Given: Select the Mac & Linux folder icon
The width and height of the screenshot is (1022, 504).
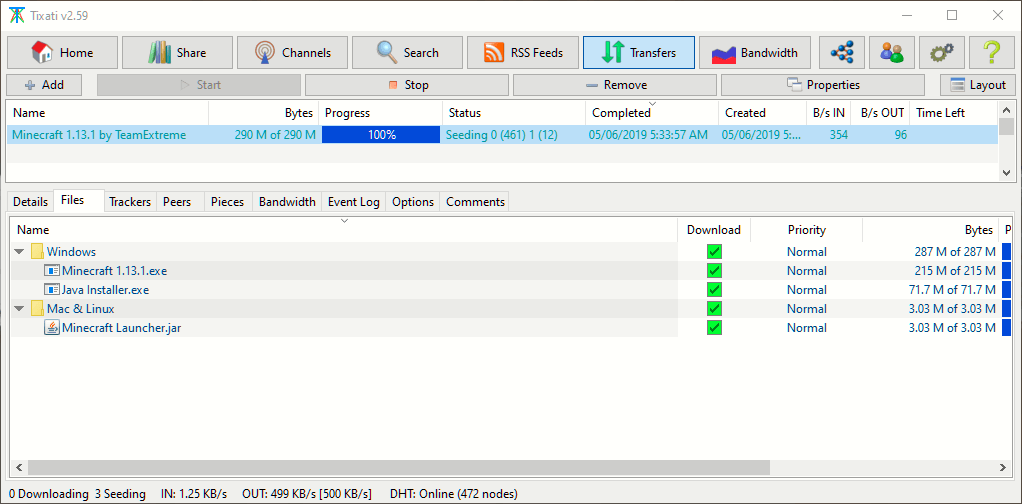Looking at the screenshot, I should [37, 308].
